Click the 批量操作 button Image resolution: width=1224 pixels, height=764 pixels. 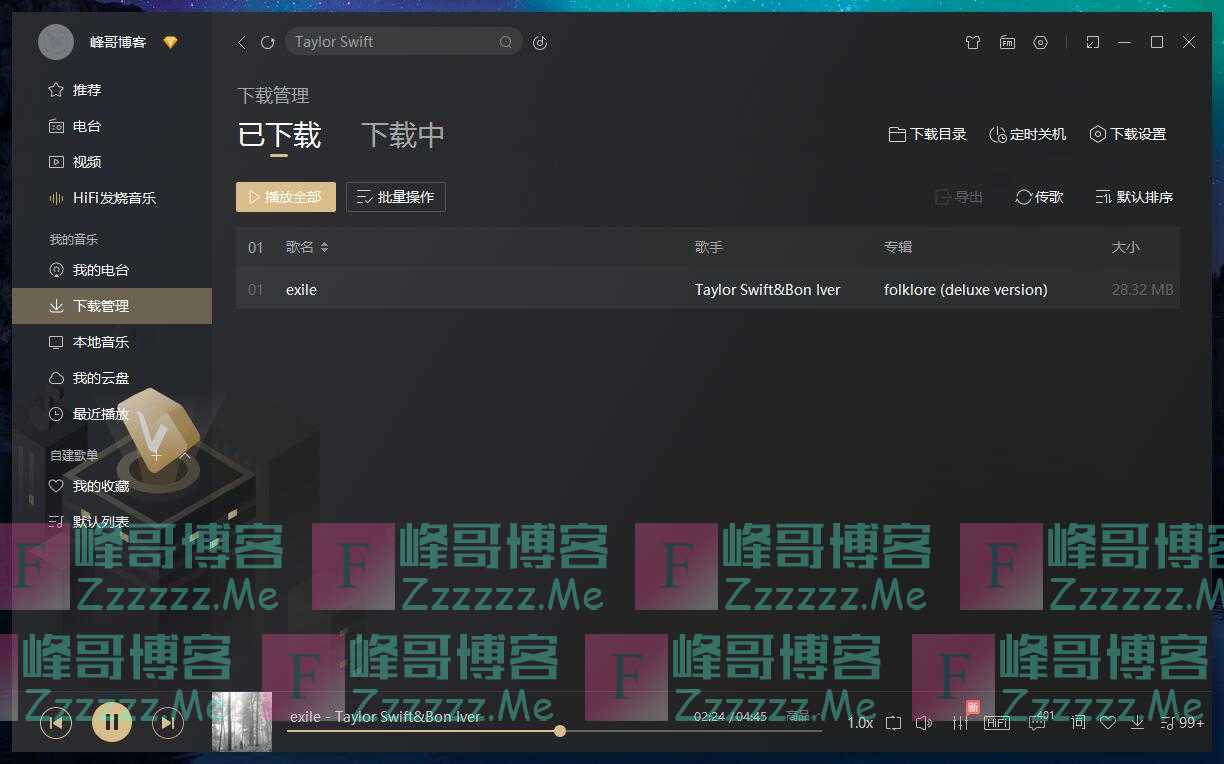(395, 197)
